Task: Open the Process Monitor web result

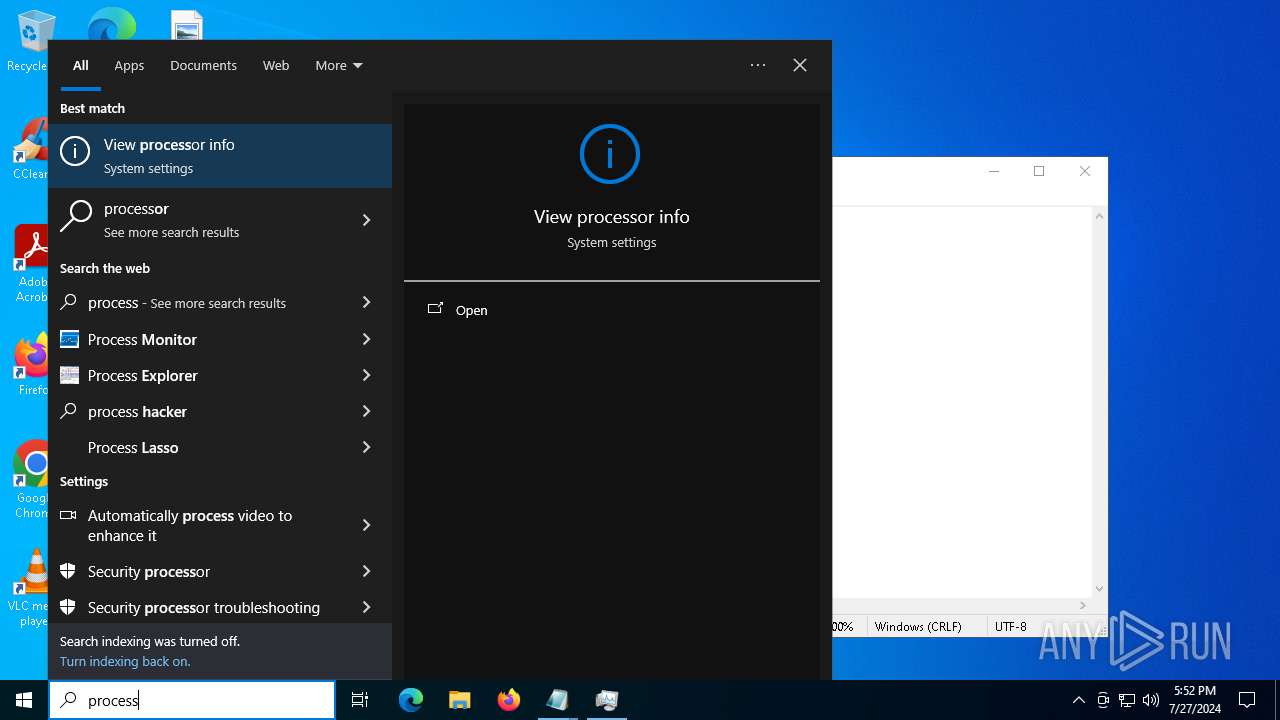Action: click(x=220, y=340)
